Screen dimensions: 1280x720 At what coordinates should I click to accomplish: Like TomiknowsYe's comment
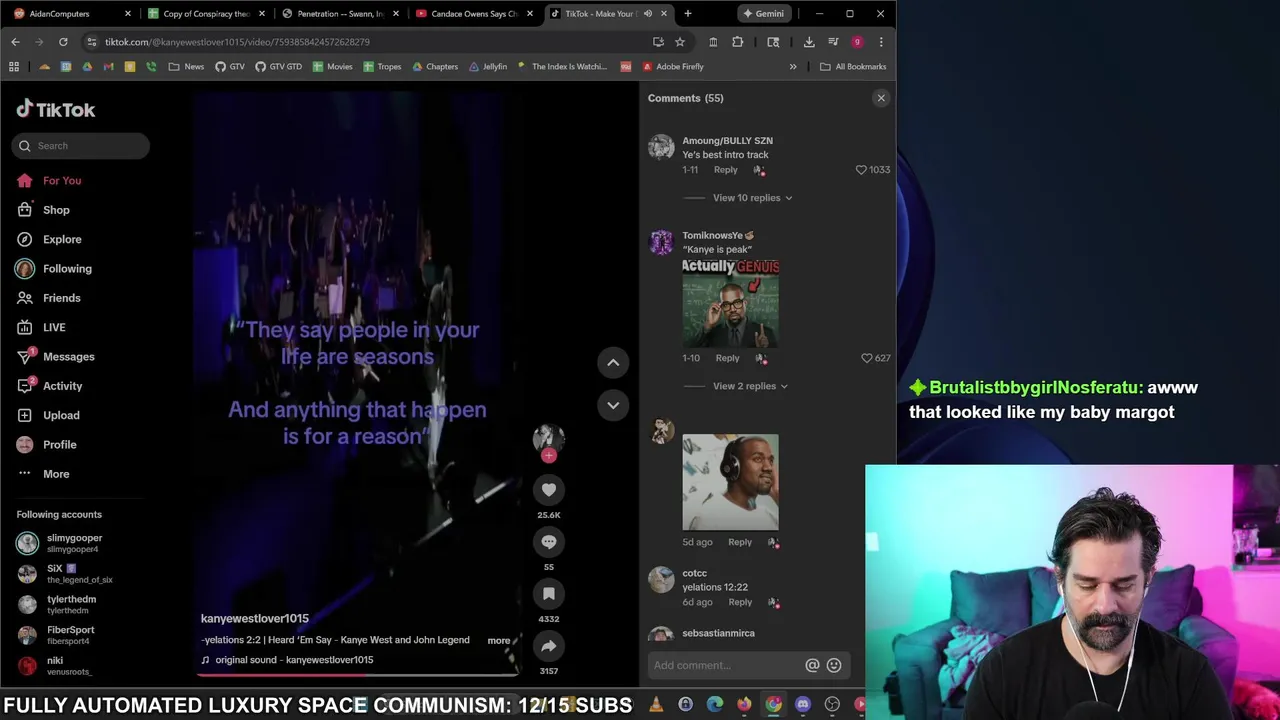click(867, 358)
